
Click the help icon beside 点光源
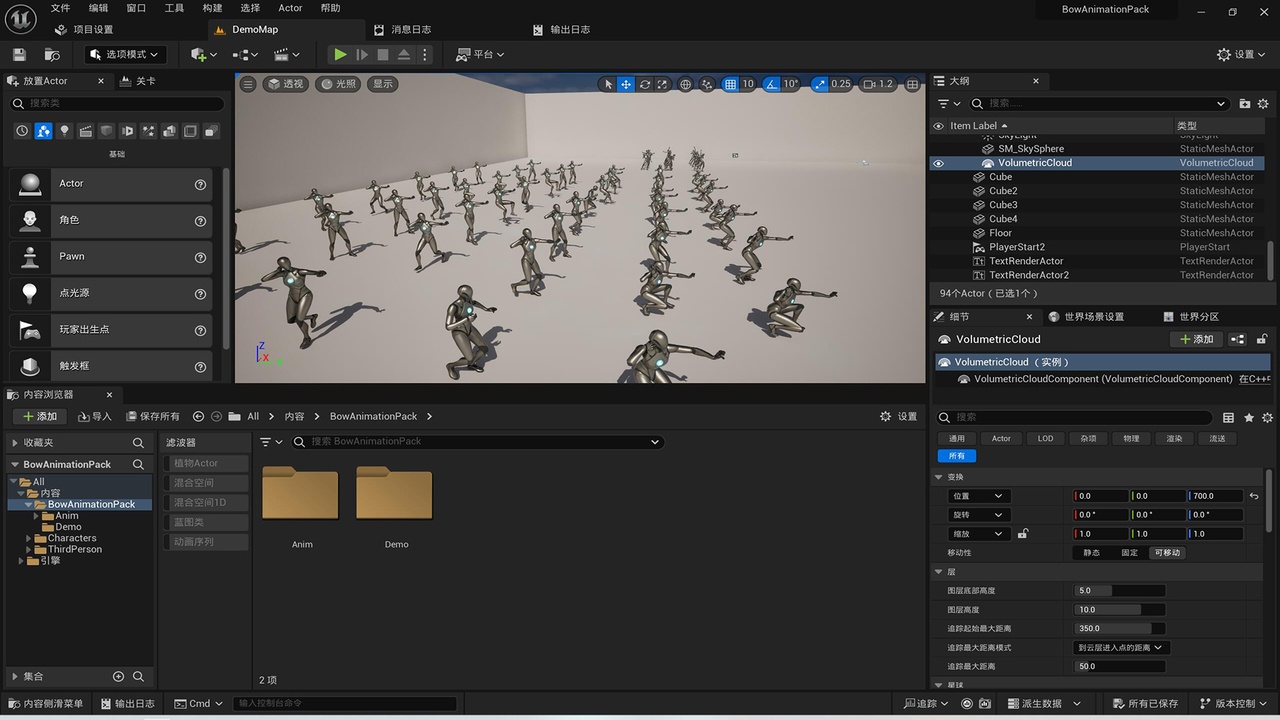point(200,294)
